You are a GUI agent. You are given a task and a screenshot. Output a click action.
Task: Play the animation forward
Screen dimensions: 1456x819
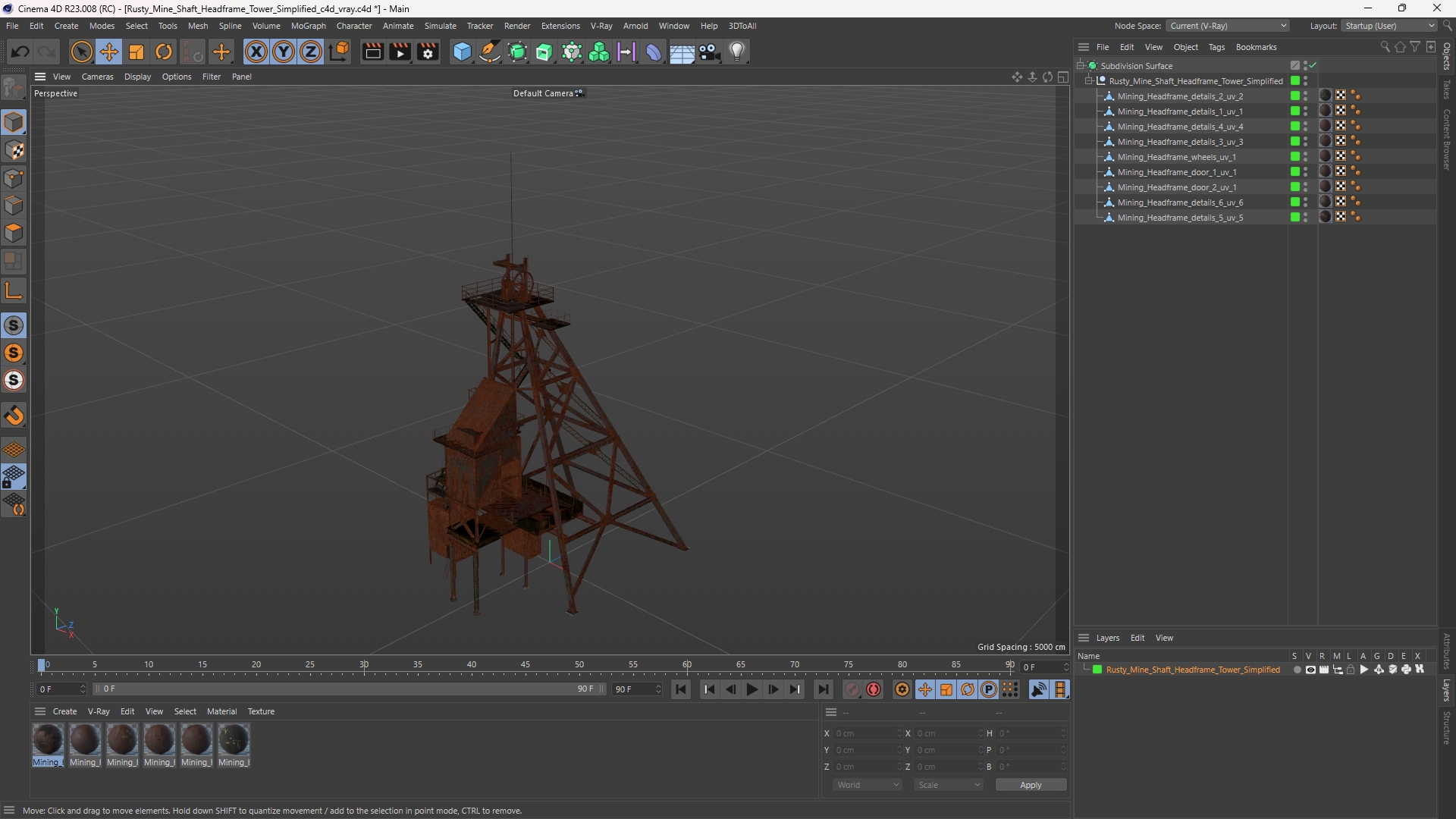[752, 689]
